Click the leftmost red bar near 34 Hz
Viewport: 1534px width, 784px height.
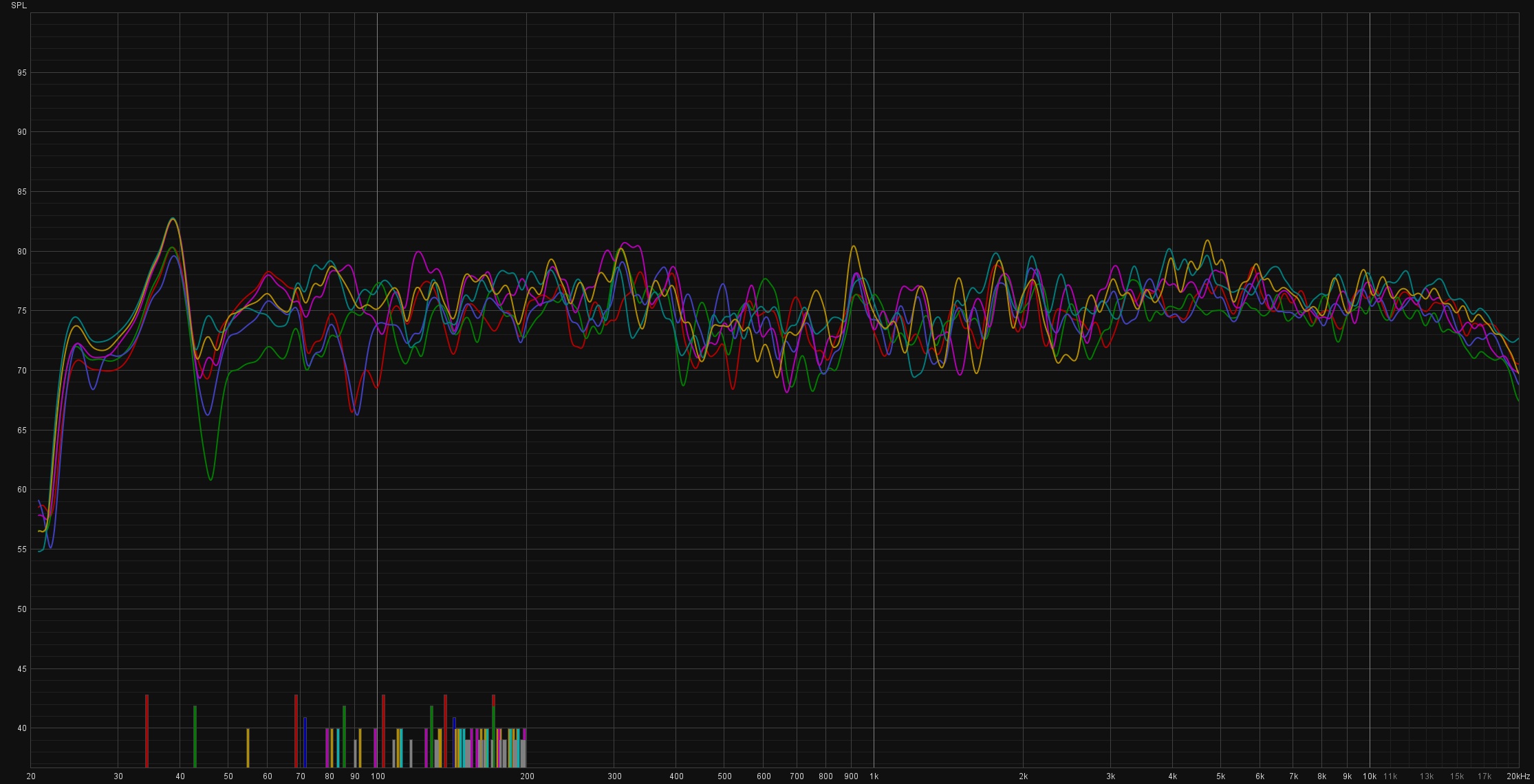click(147, 730)
